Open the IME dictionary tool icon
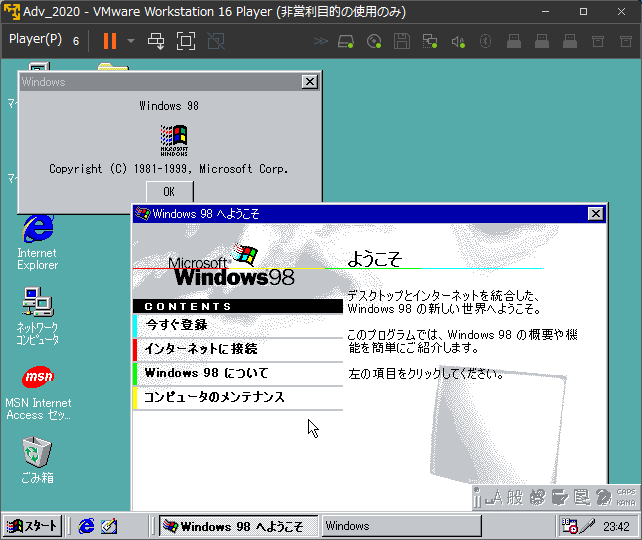The image size is (642, 540). (560, 498)
